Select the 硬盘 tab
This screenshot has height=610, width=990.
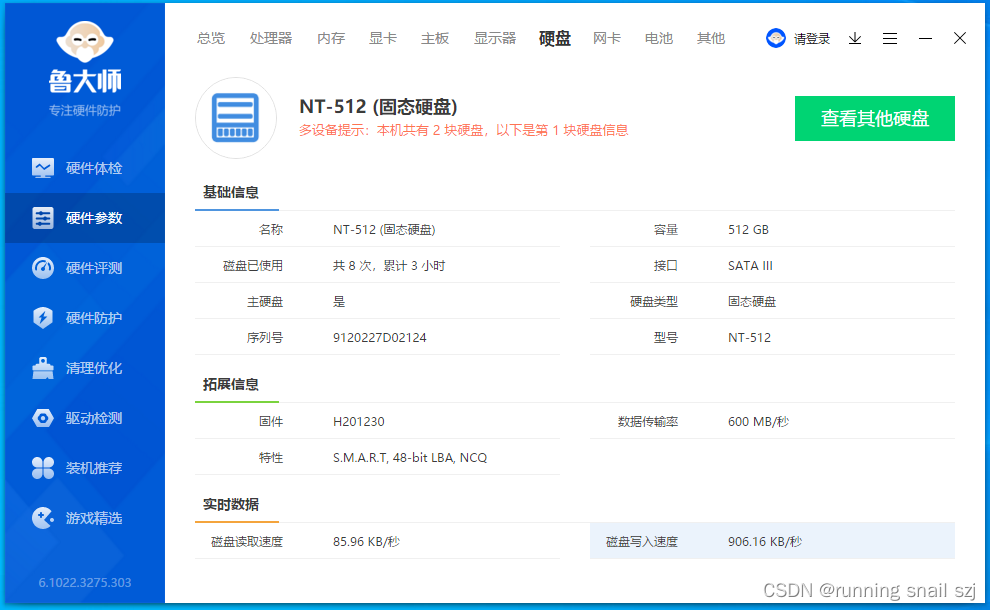[x=555, y=39]
